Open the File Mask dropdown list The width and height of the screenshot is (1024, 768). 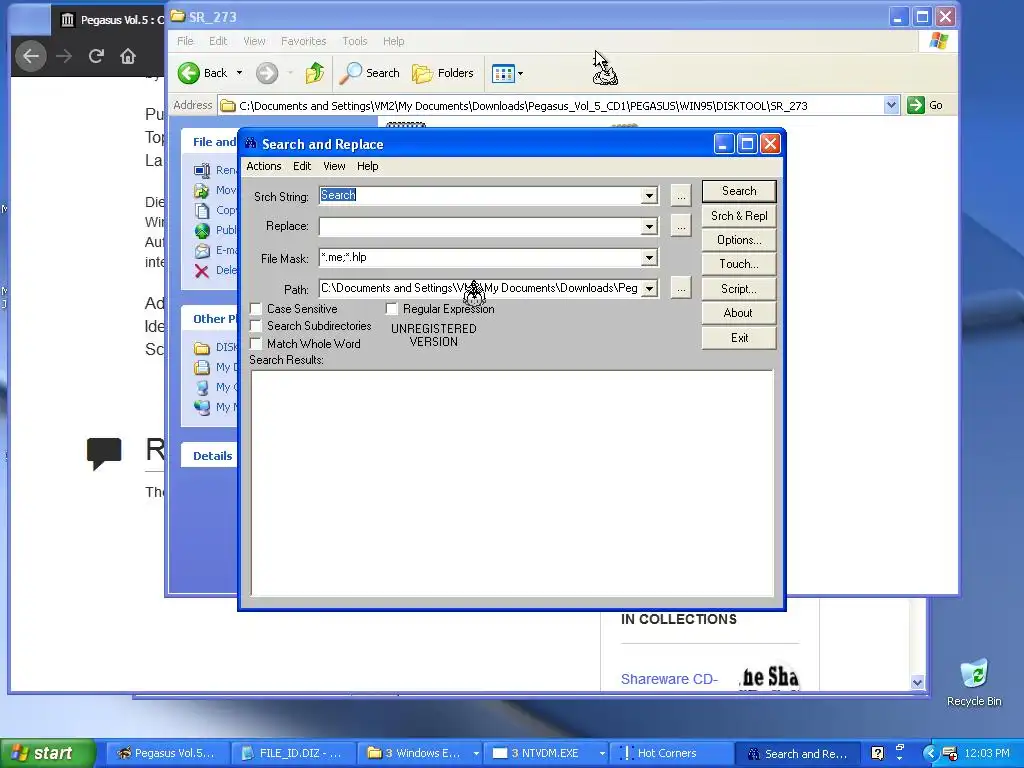point(649,258)
